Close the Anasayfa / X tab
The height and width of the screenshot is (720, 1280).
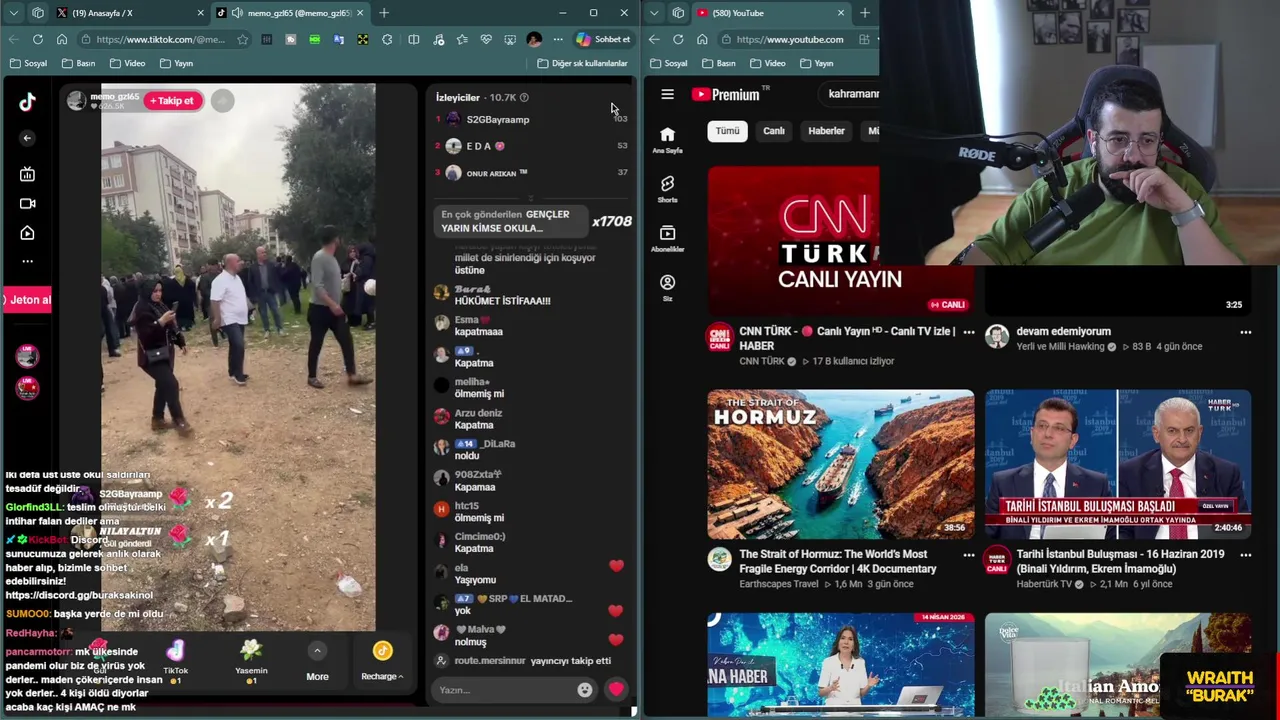point(200,13)
